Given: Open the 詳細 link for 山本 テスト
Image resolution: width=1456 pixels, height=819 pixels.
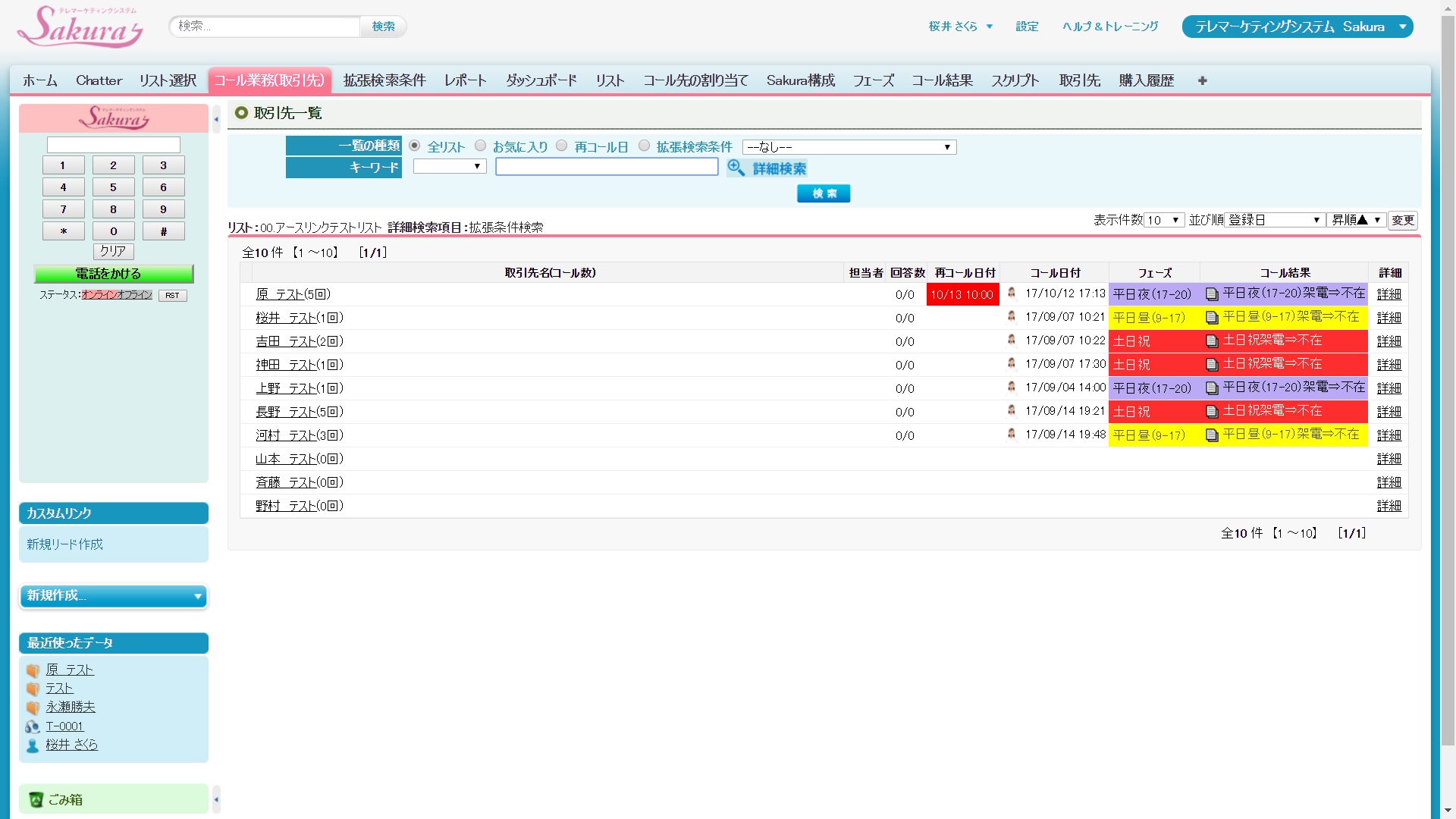Looking at the screenshot, I should 1389,459.
